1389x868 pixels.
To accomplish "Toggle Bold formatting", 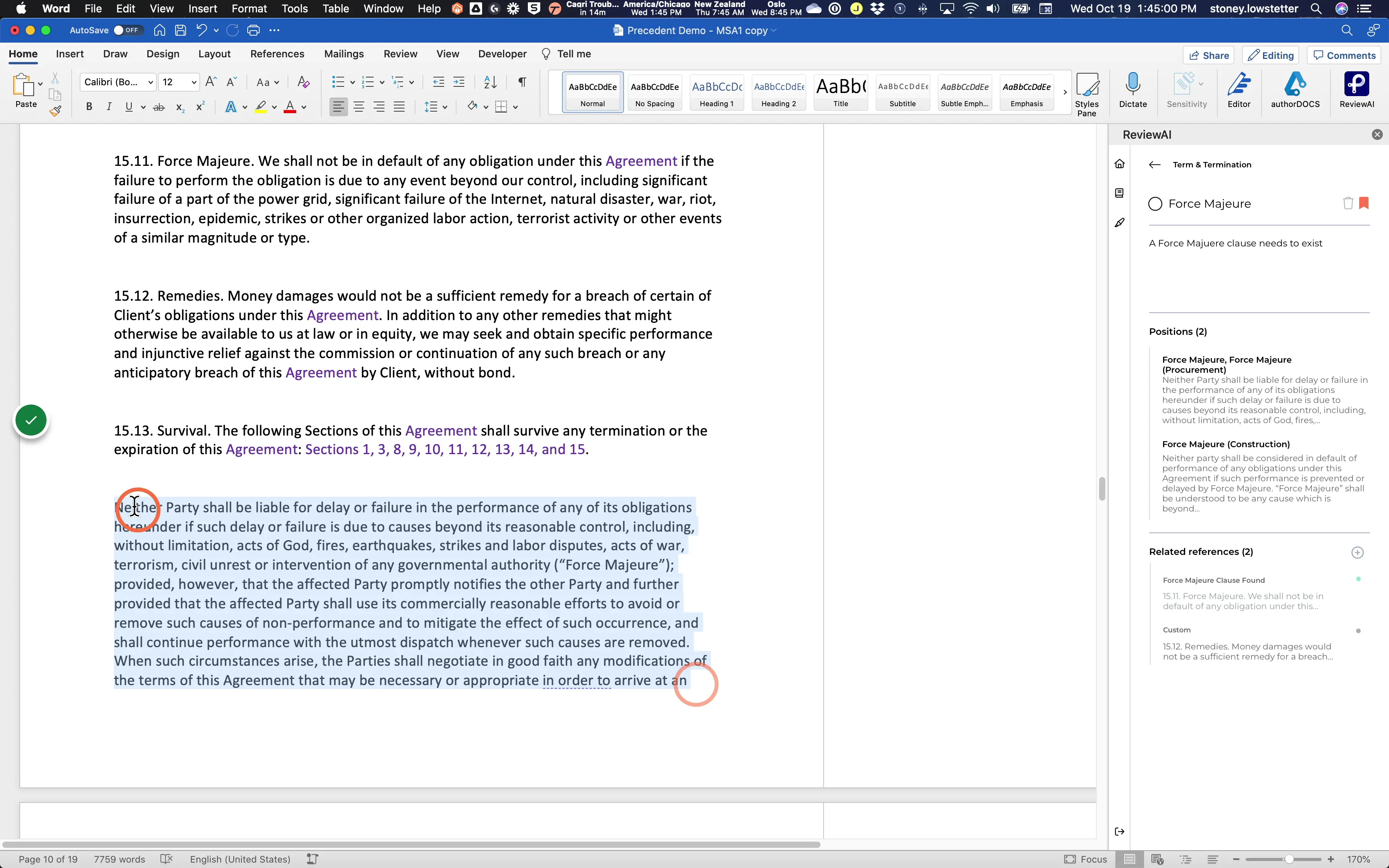I will click(89, 107).
